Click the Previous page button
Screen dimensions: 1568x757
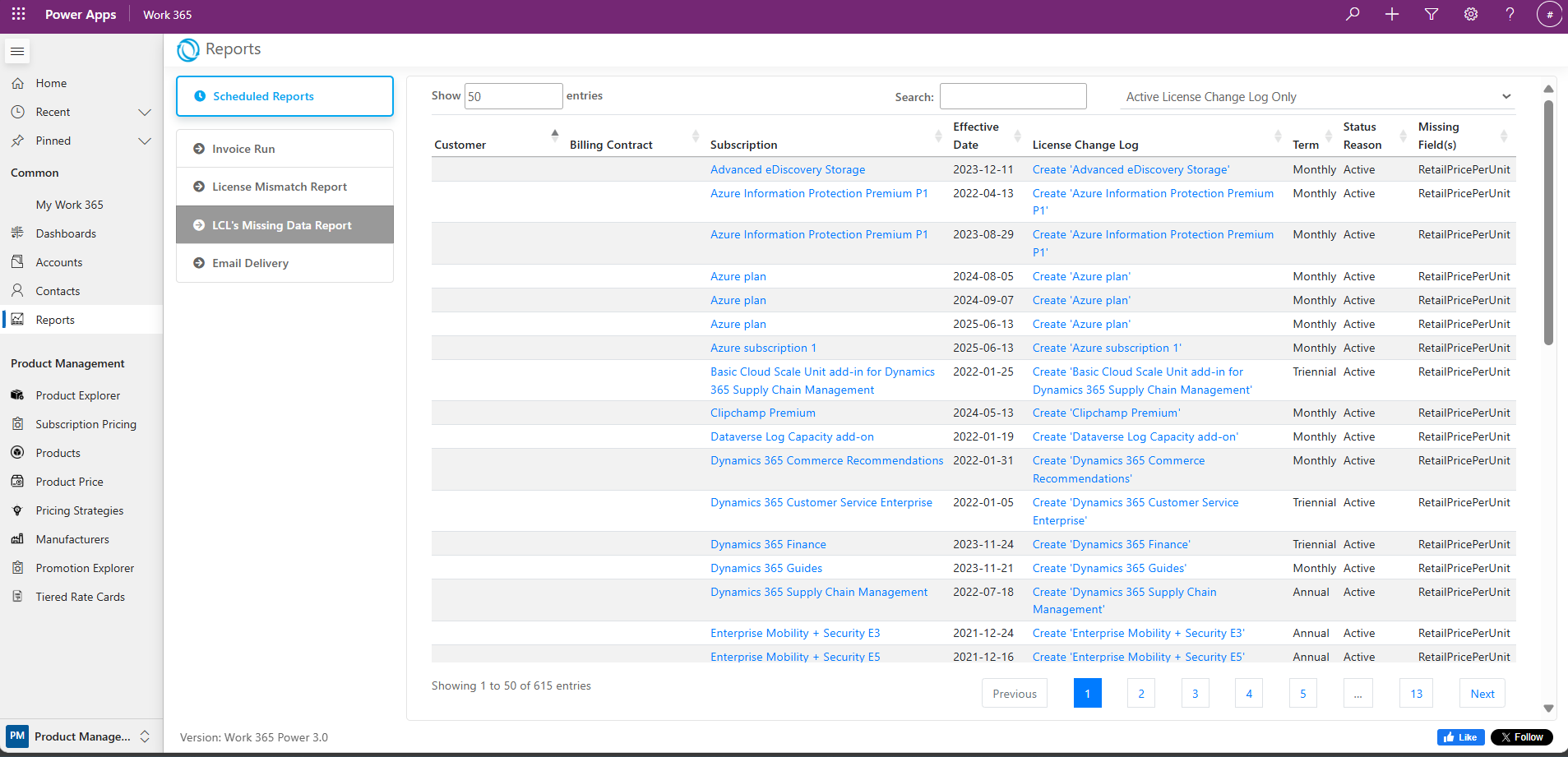click(1015, 694)
